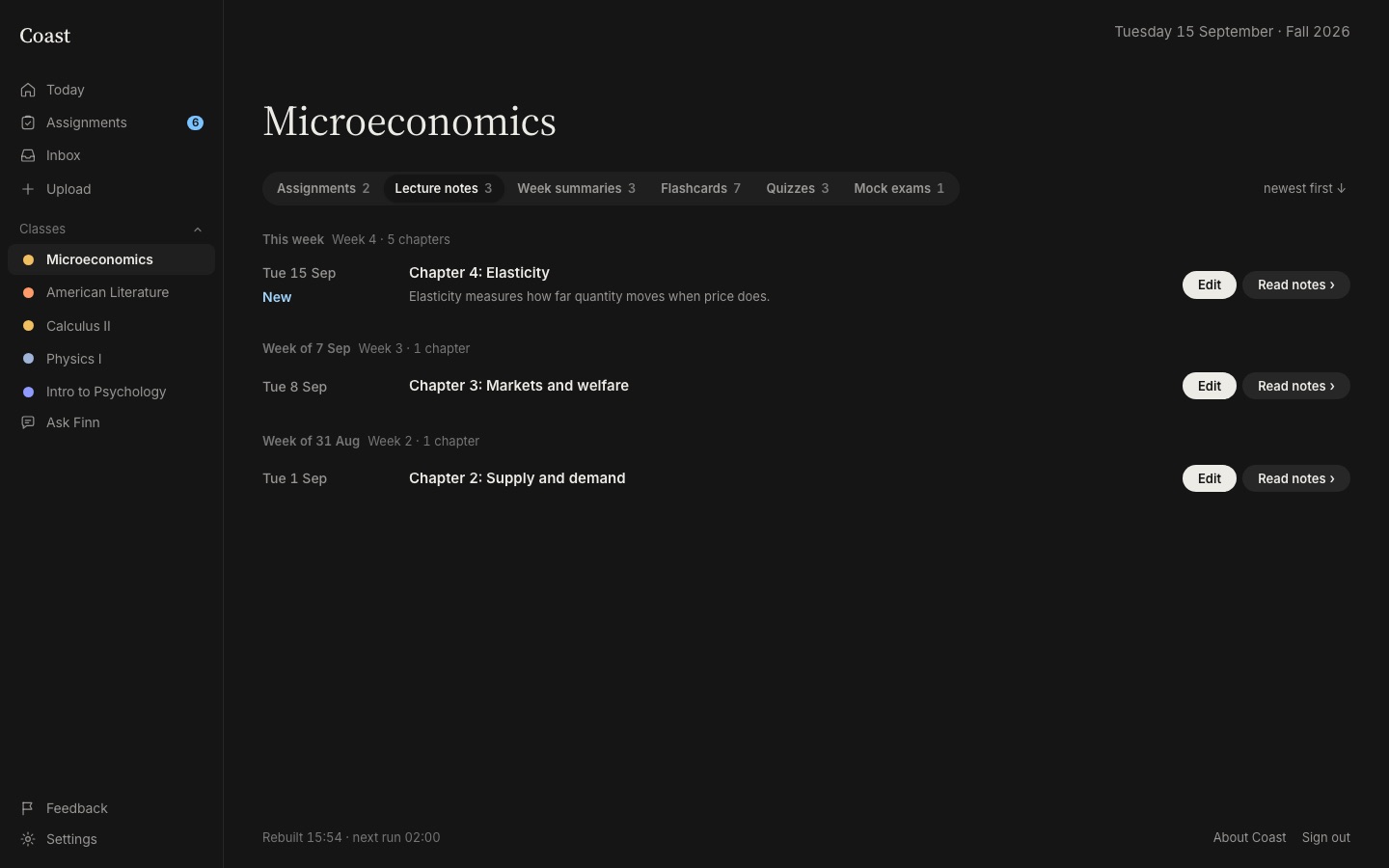1389x868 pixels.
Task: Open the Ask Finn chat icon
Action: pos(28,422)
